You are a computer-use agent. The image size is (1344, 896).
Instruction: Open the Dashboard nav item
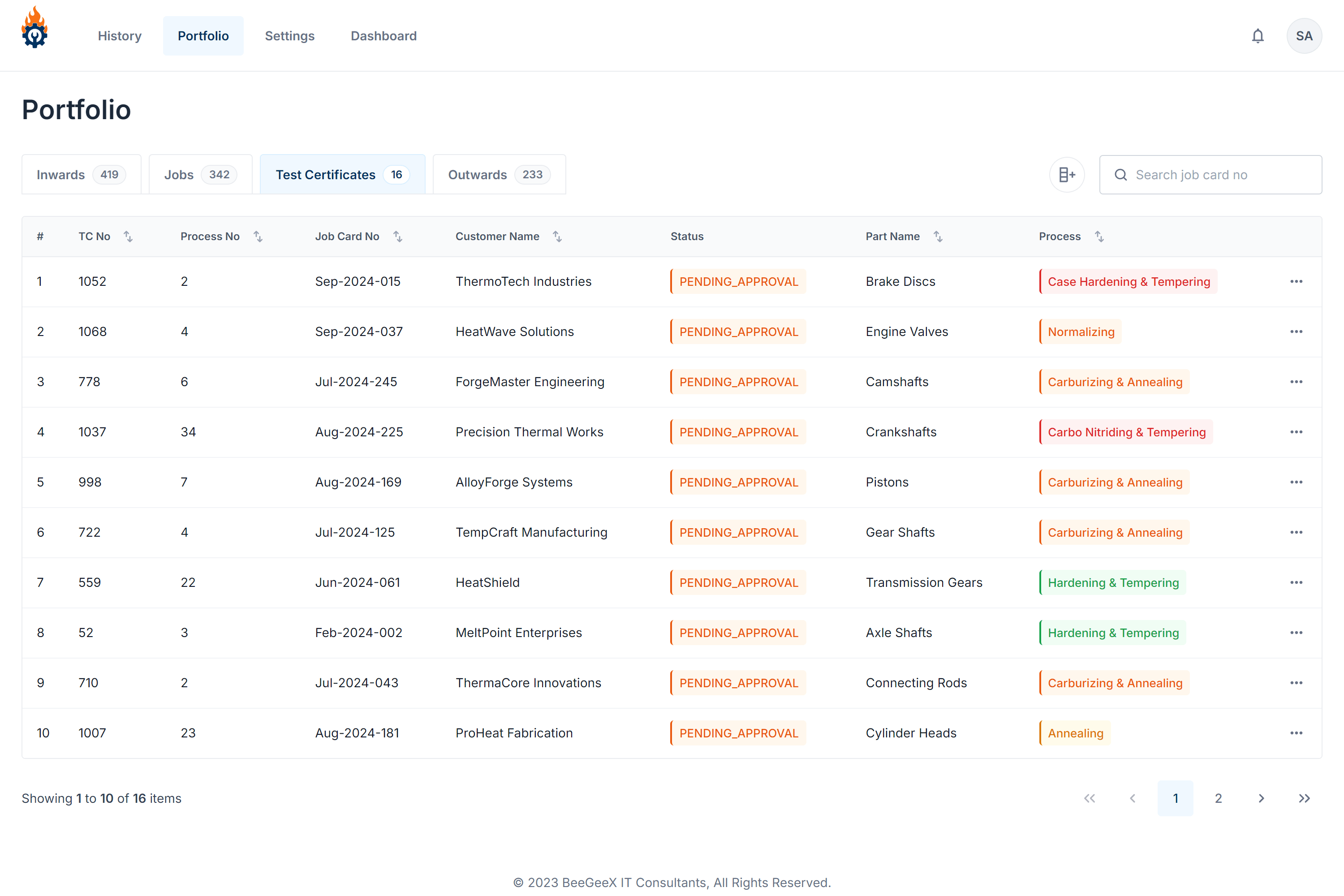(383, 36)
